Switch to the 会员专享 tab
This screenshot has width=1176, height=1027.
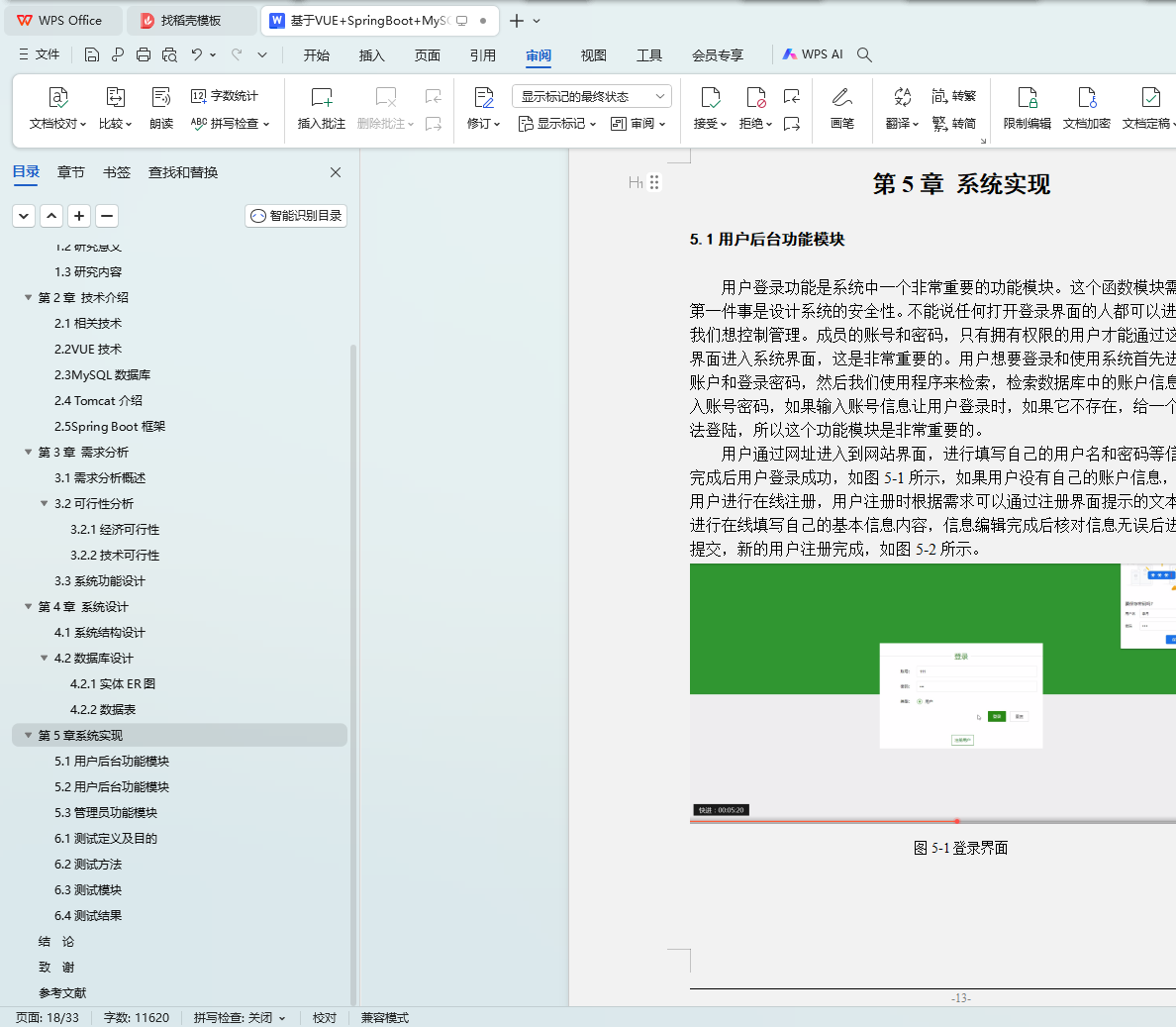(x=718, y=54)
